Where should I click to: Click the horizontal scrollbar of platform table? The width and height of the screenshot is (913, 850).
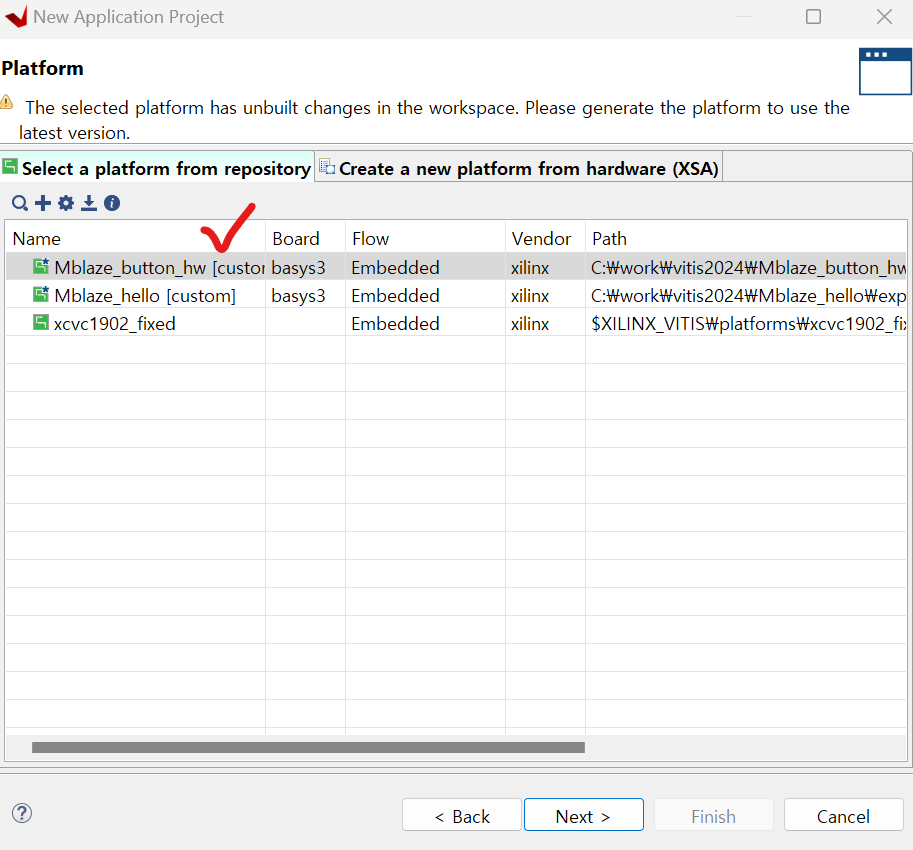pyautogui.click(x=308, y=748)
